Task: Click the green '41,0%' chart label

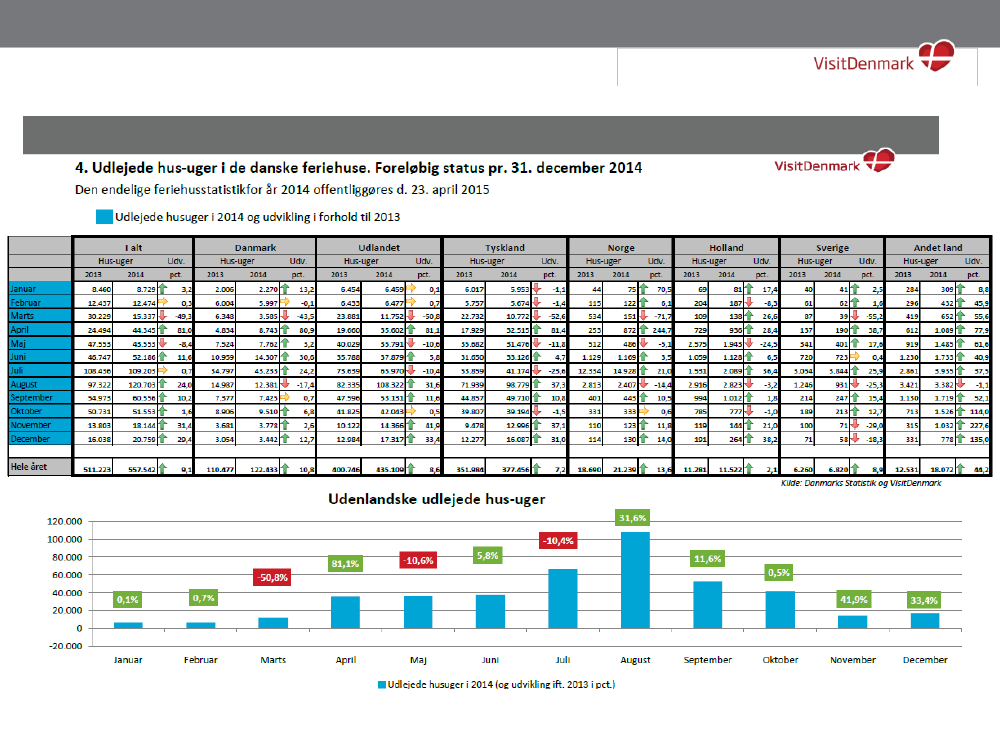Action: [x=853, y=599]
